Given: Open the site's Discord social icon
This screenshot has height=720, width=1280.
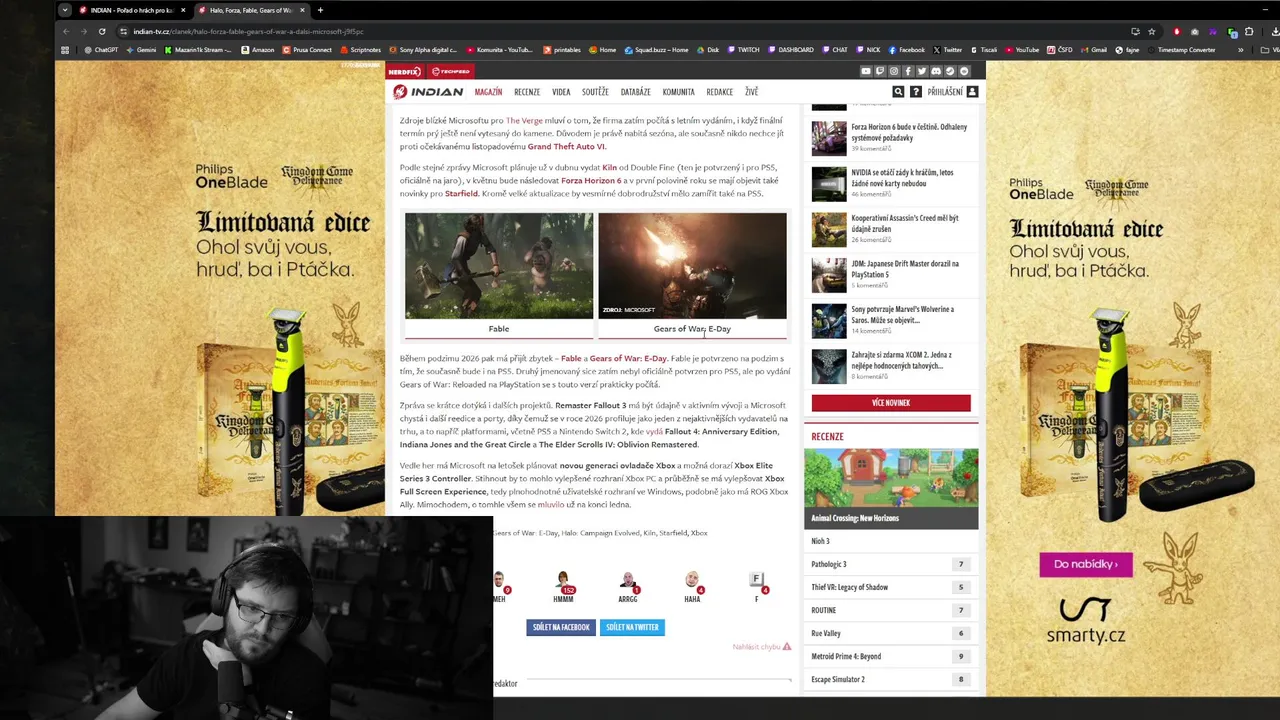Looking at the screenshot, I should [936, 71].
